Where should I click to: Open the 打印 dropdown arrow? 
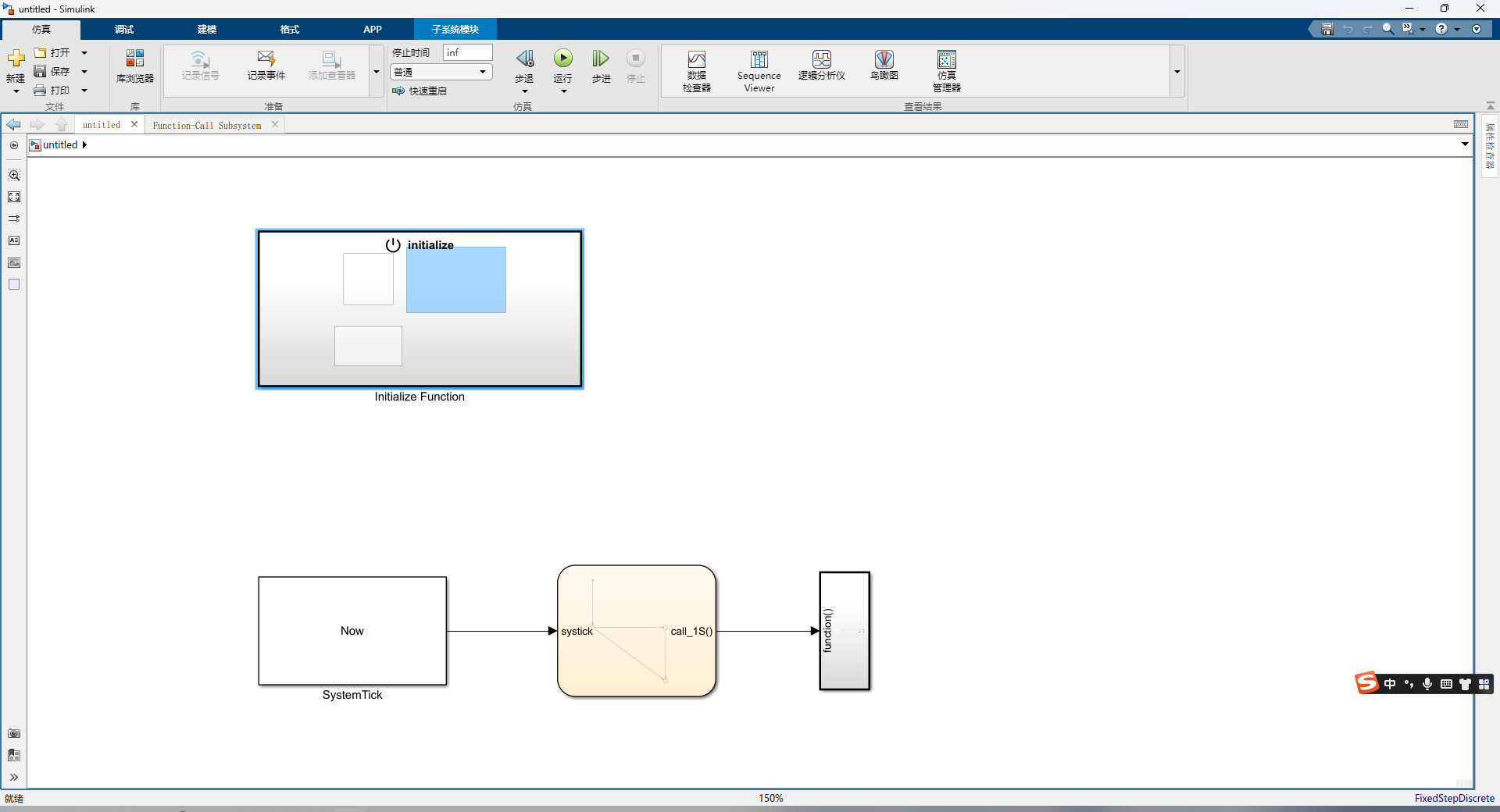pyautogui.click(x=84, y=91)
